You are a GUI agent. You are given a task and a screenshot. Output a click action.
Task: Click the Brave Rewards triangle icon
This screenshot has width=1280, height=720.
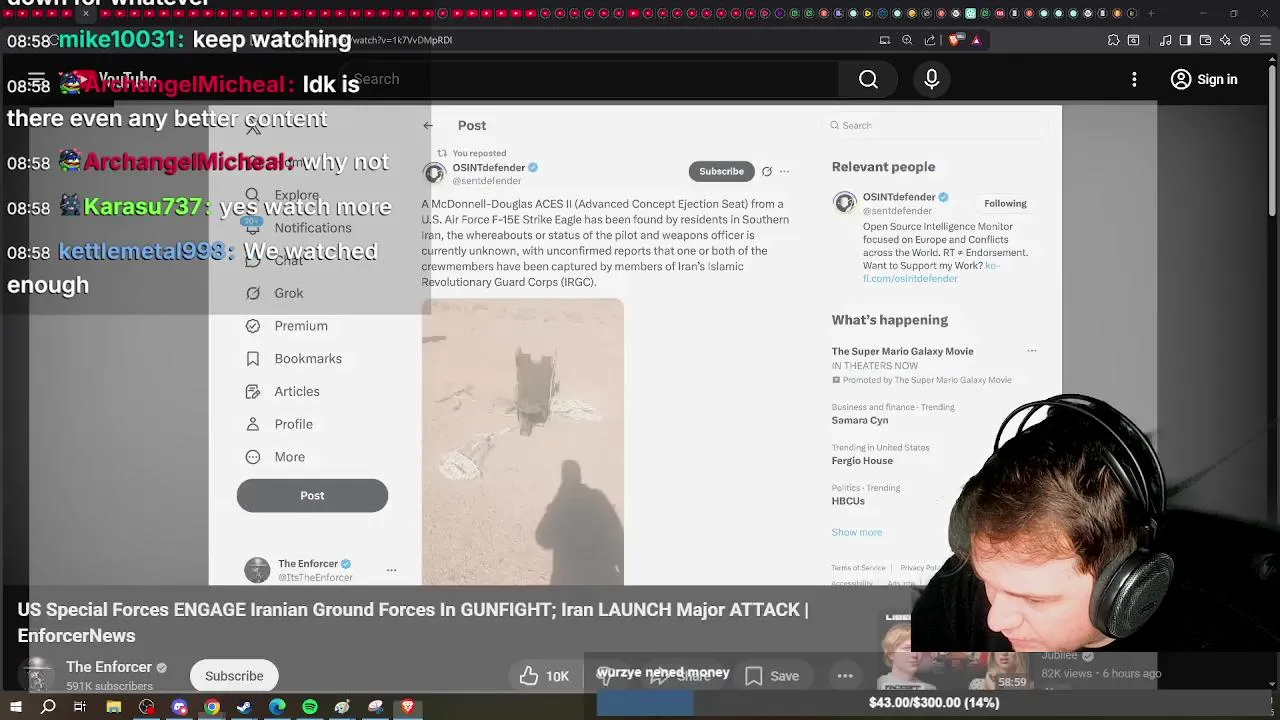point(976,40)
